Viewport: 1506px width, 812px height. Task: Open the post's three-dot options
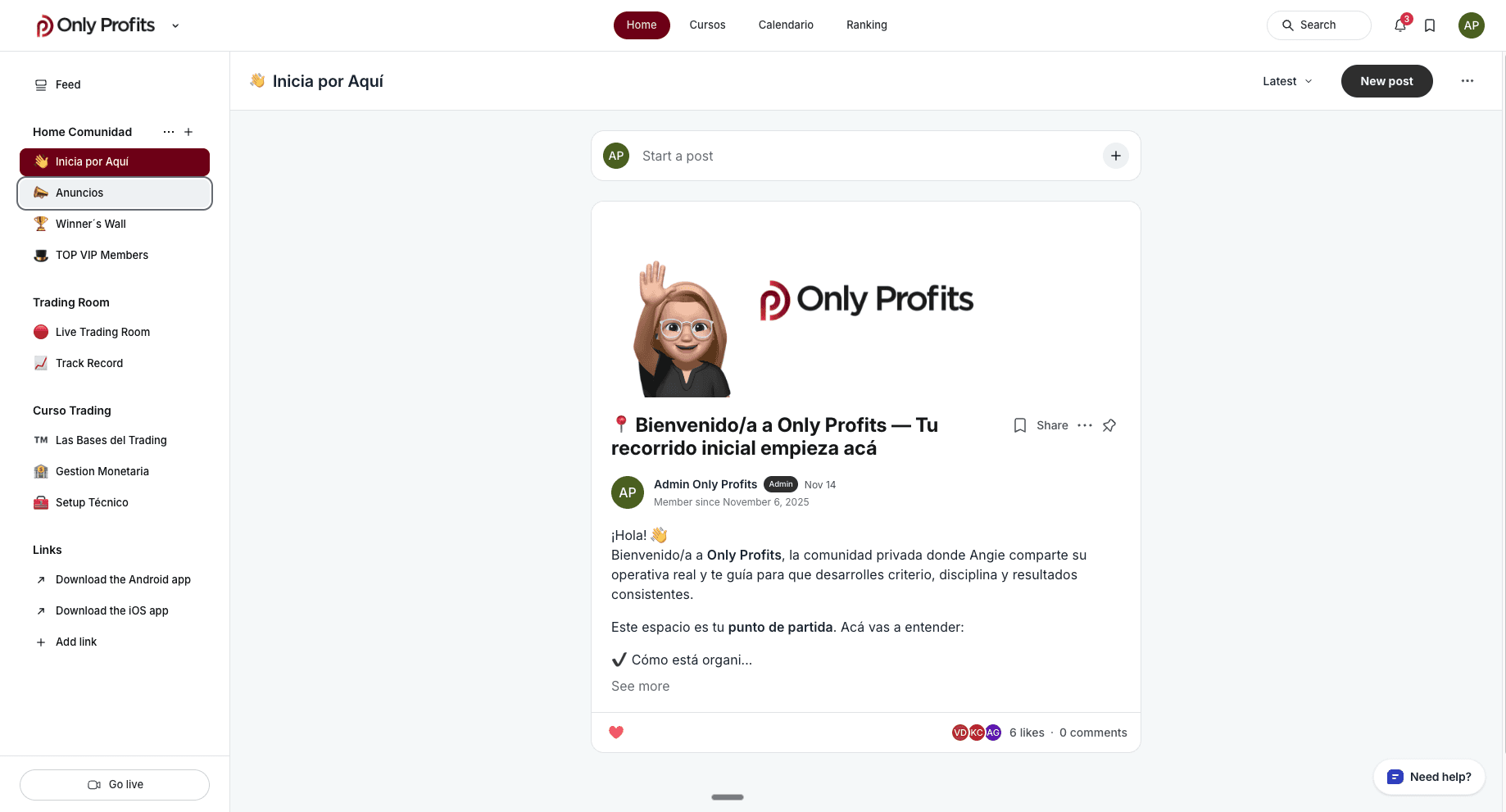click(1085, 425)
